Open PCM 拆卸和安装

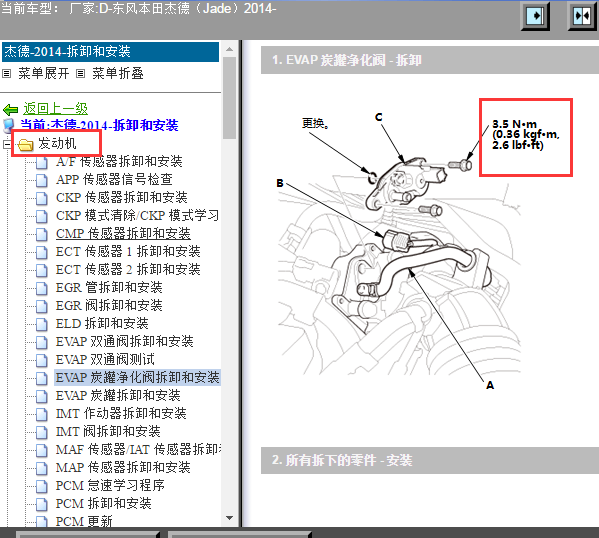point(104,504)
